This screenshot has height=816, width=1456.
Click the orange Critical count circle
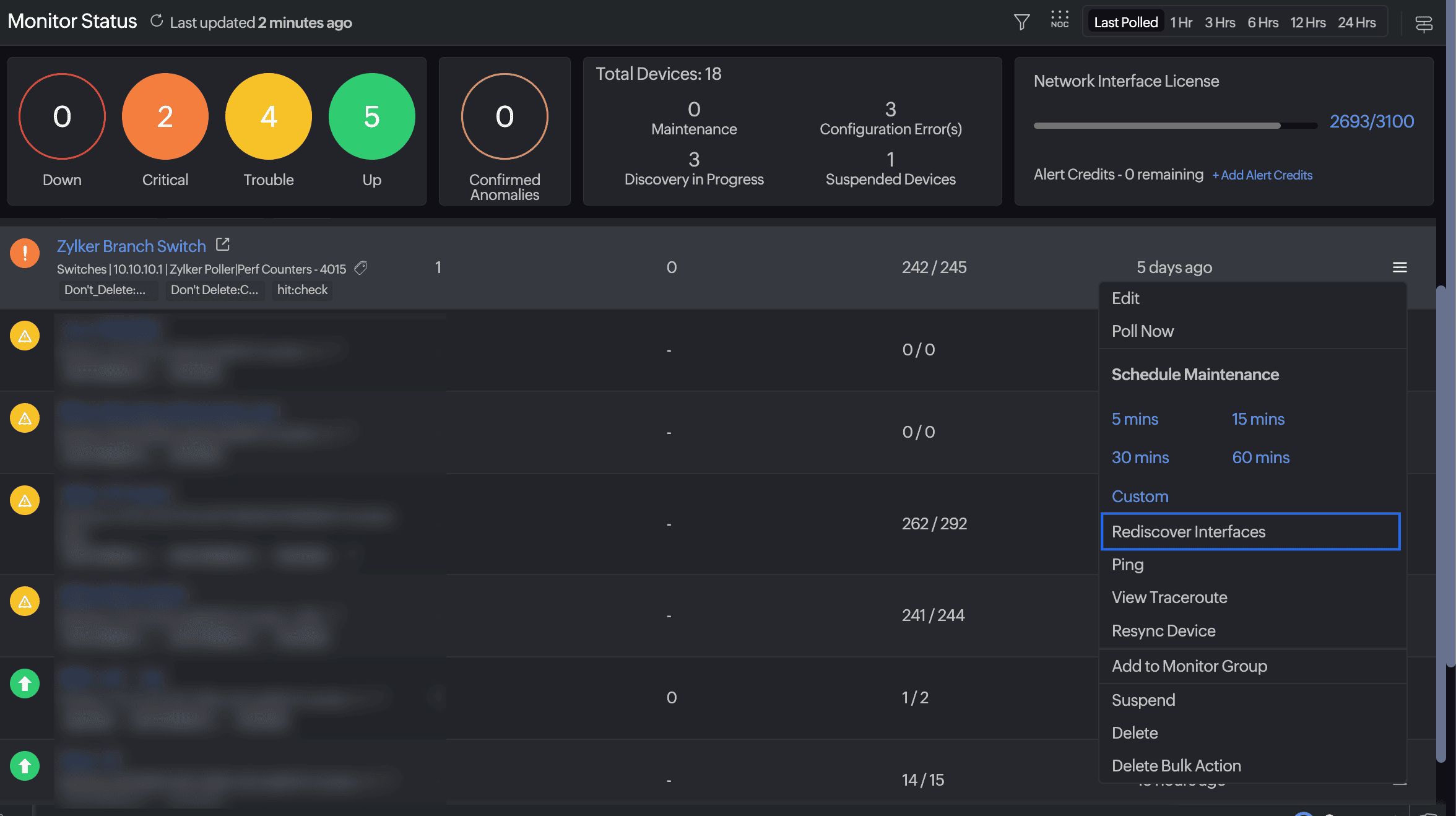point(165,116)
